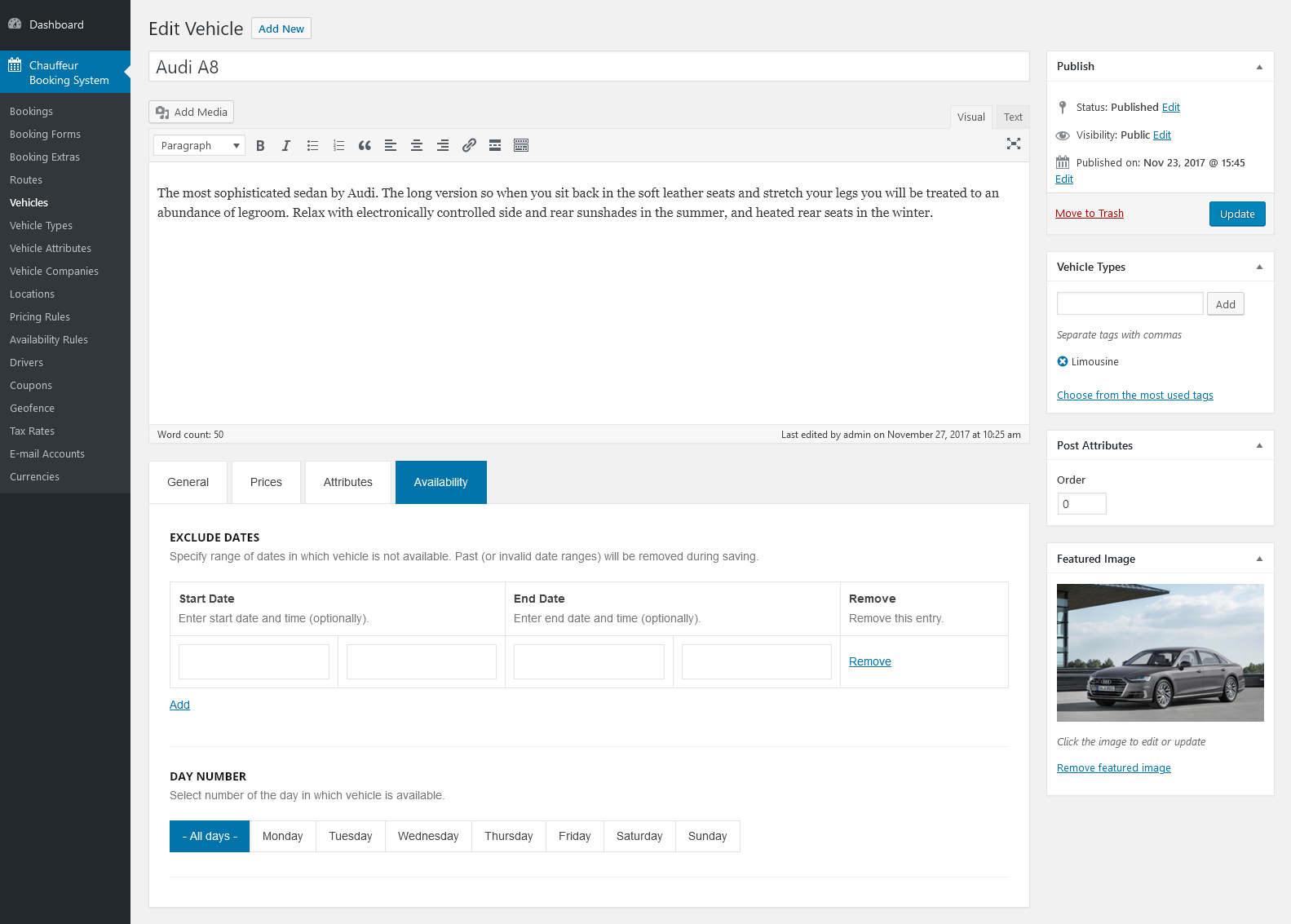Click the Audi A8 featured image thumbnail
The width and height of the screenshot is (1291, 924).
tap(1160, 652)
